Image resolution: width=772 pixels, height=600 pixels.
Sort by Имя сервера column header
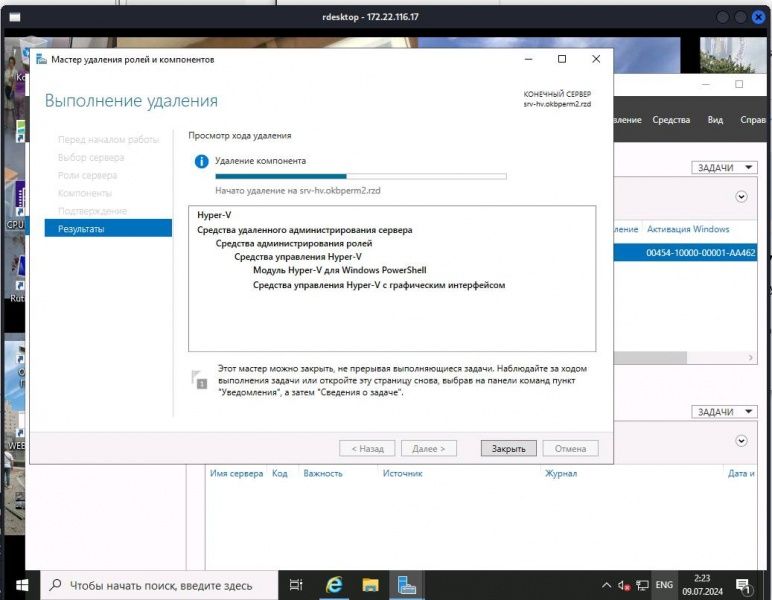[x=236, y=474]
